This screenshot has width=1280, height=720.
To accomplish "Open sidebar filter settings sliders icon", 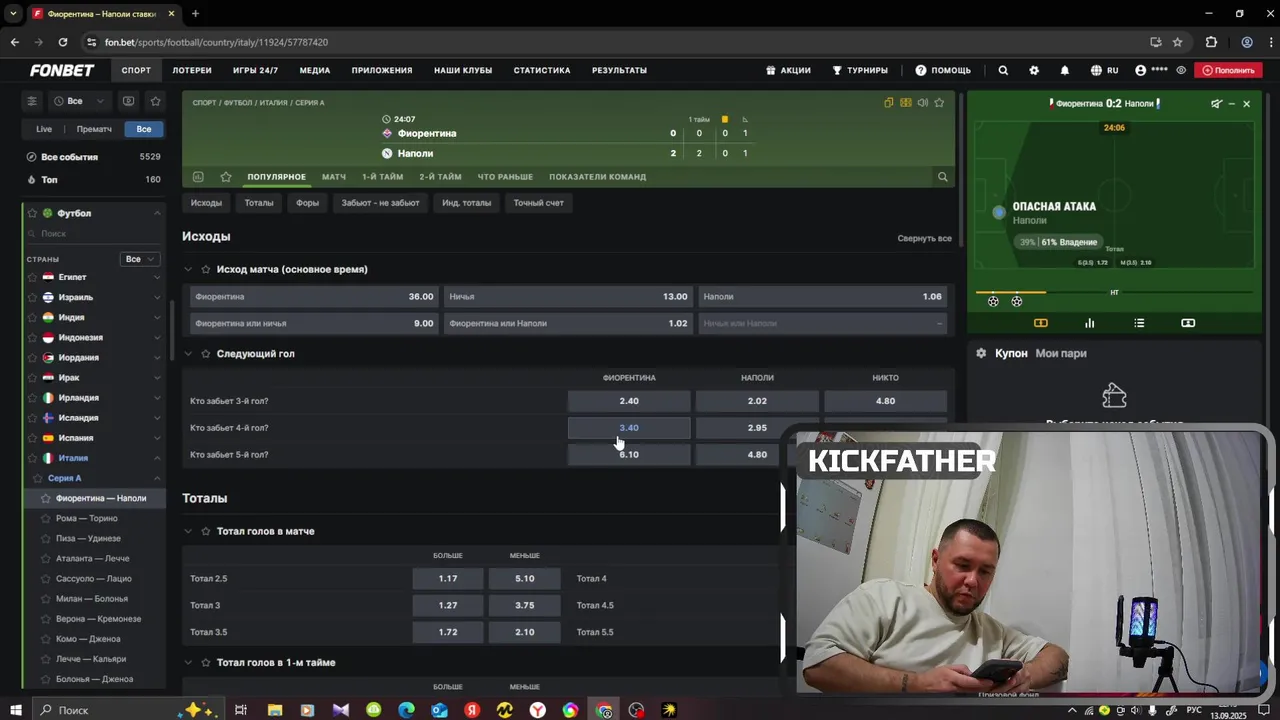I will click(x=32, y=101).
